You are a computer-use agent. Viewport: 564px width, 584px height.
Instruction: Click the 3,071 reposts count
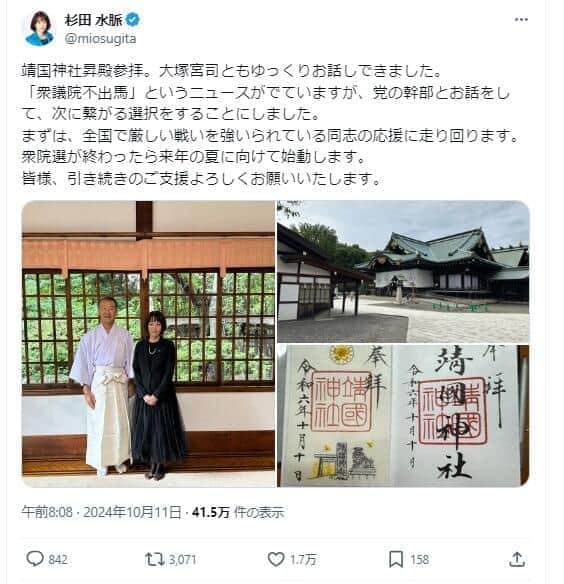click(x=182, y=559)
